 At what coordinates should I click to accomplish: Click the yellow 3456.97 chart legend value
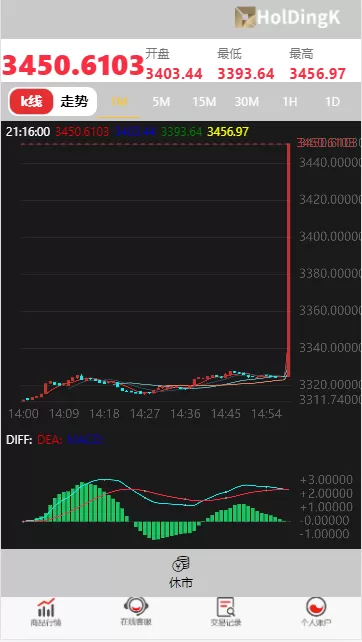(228, 132)
